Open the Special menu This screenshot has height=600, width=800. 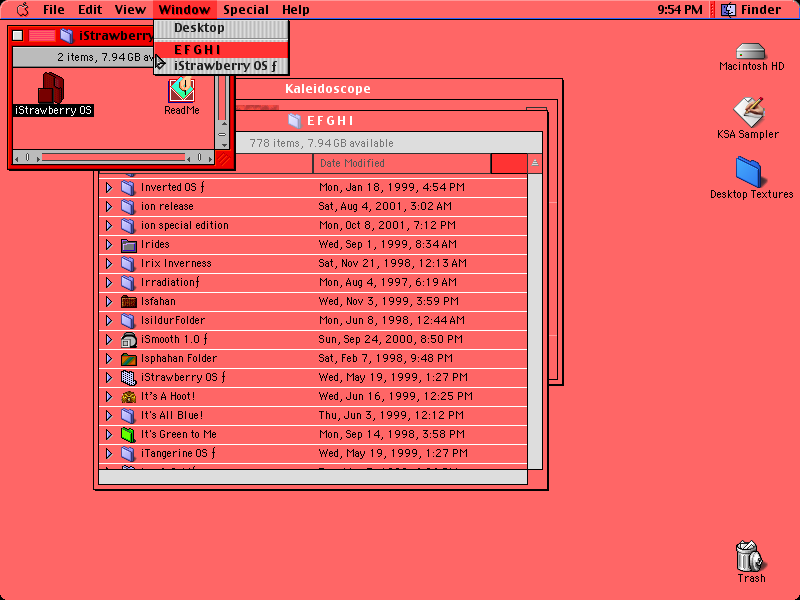pyautogui.click(x=246, y=10)
